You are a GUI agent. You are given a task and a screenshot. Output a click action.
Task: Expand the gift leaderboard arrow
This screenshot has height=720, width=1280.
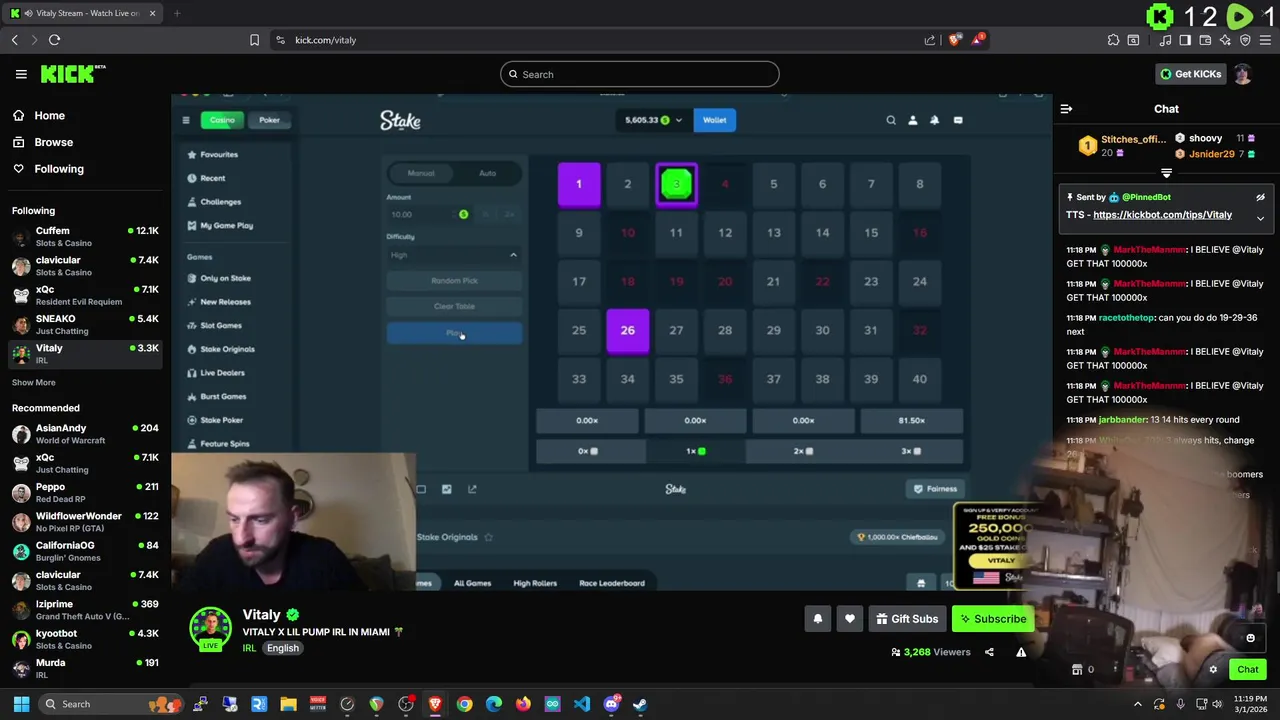tap(1166, 173)
